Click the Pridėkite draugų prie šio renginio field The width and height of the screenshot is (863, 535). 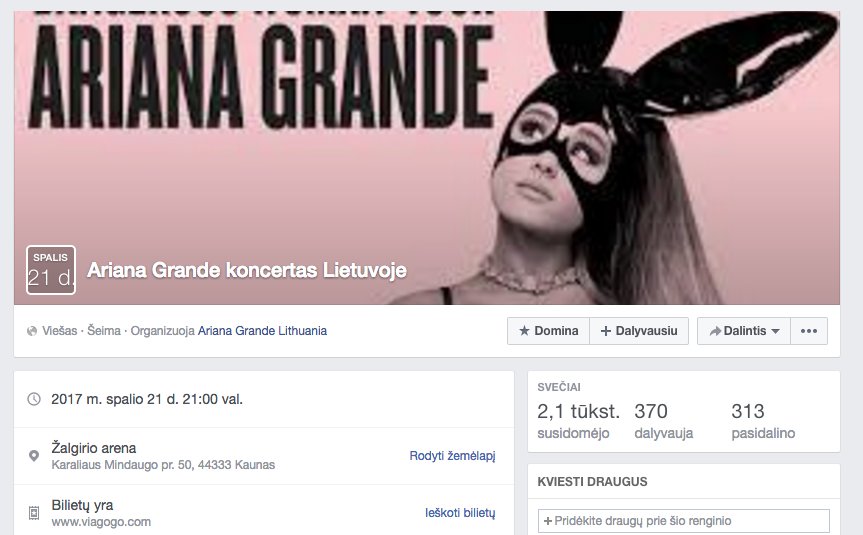coord(684,521)
